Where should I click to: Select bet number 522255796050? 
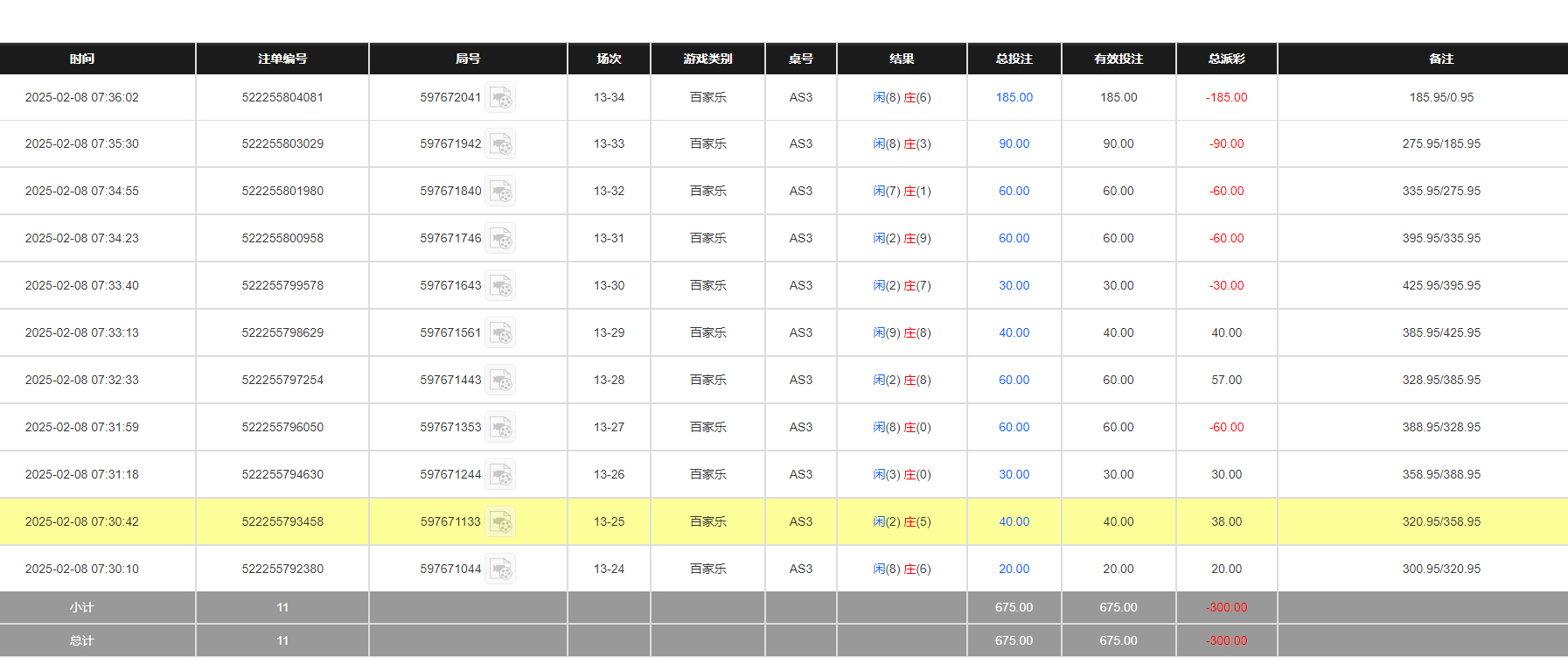(x=282, y=427)
